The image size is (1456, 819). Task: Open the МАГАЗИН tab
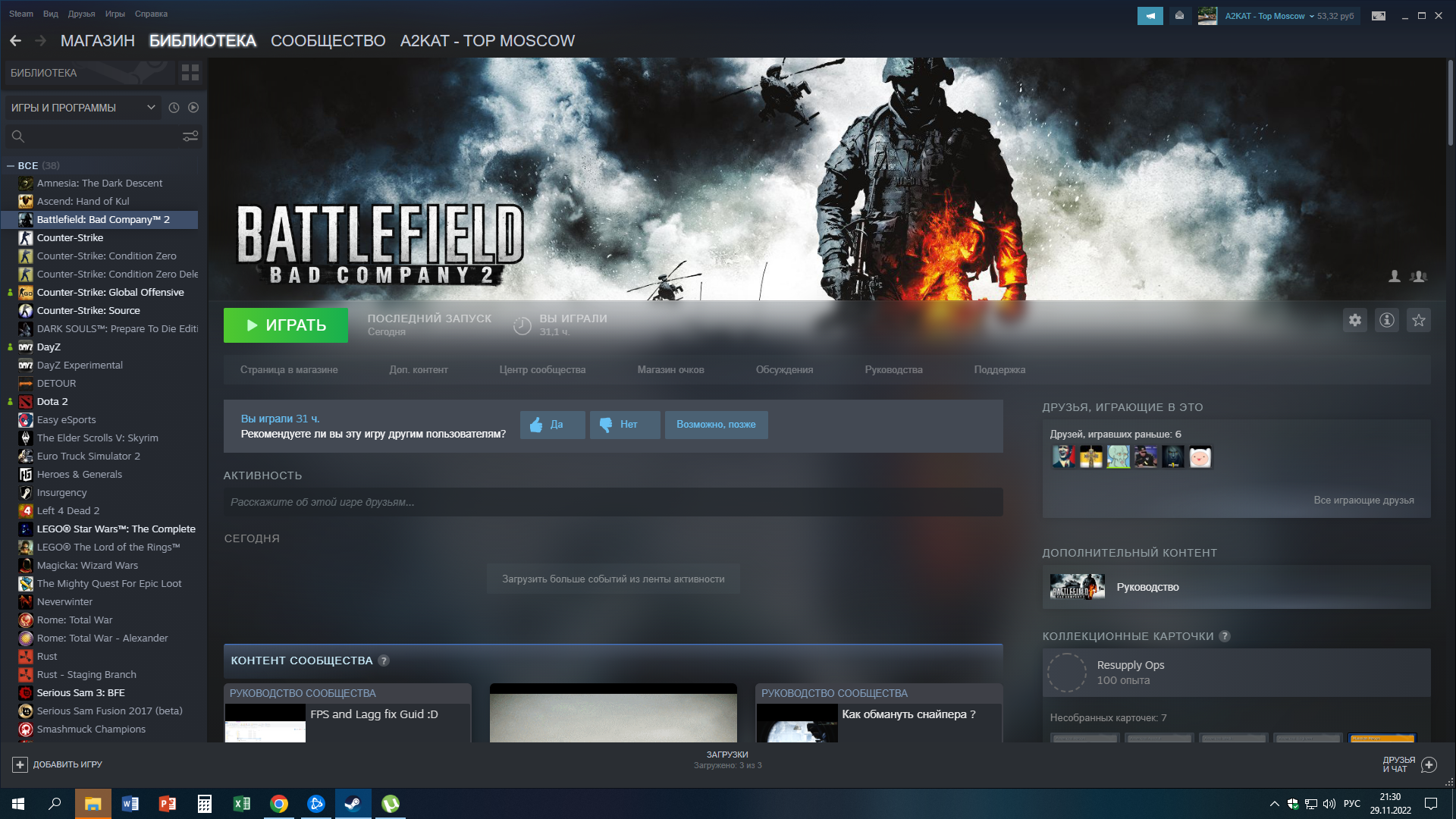click(98, 41)
